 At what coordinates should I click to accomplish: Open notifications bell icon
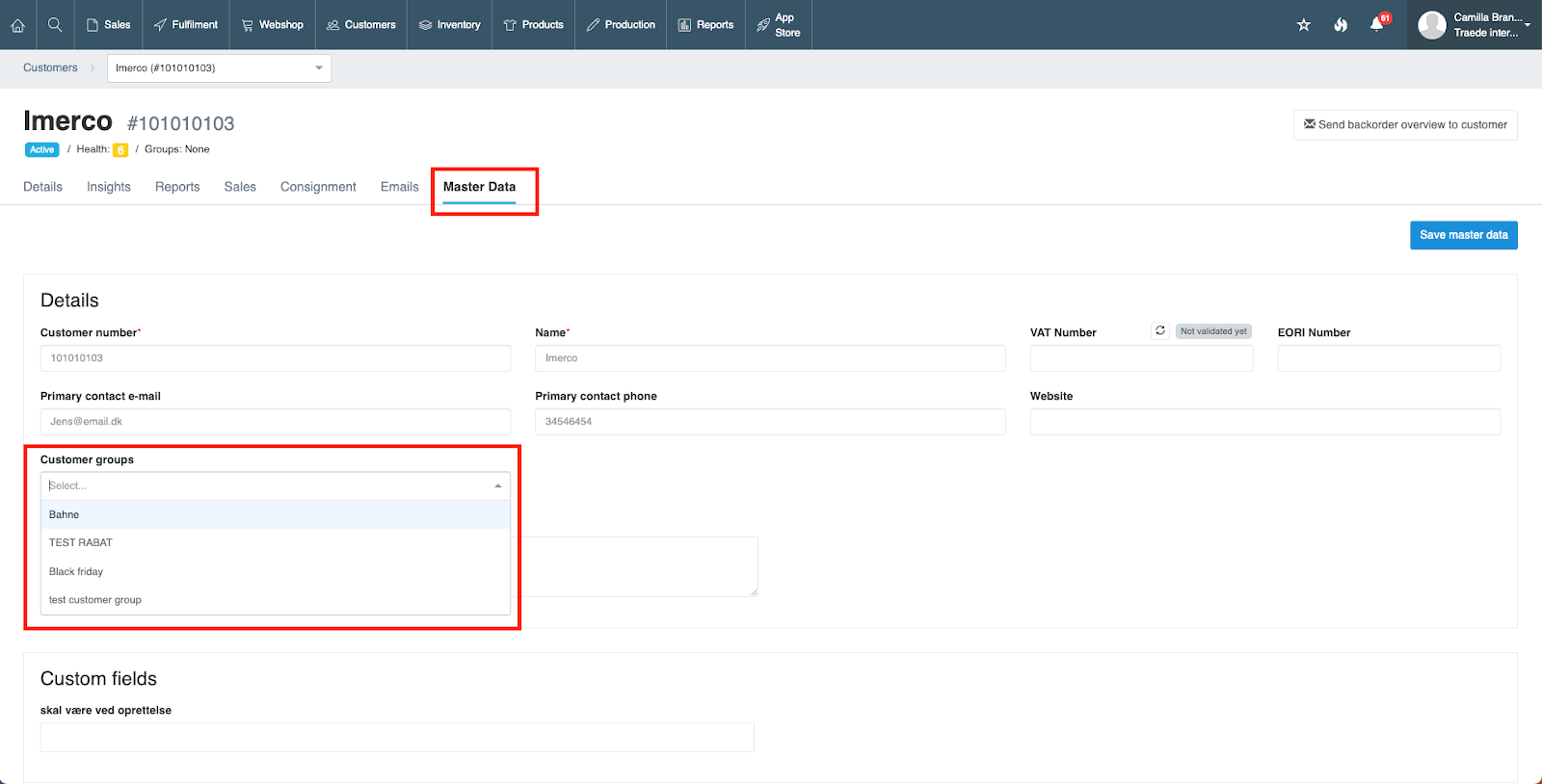click(1377, 25)
